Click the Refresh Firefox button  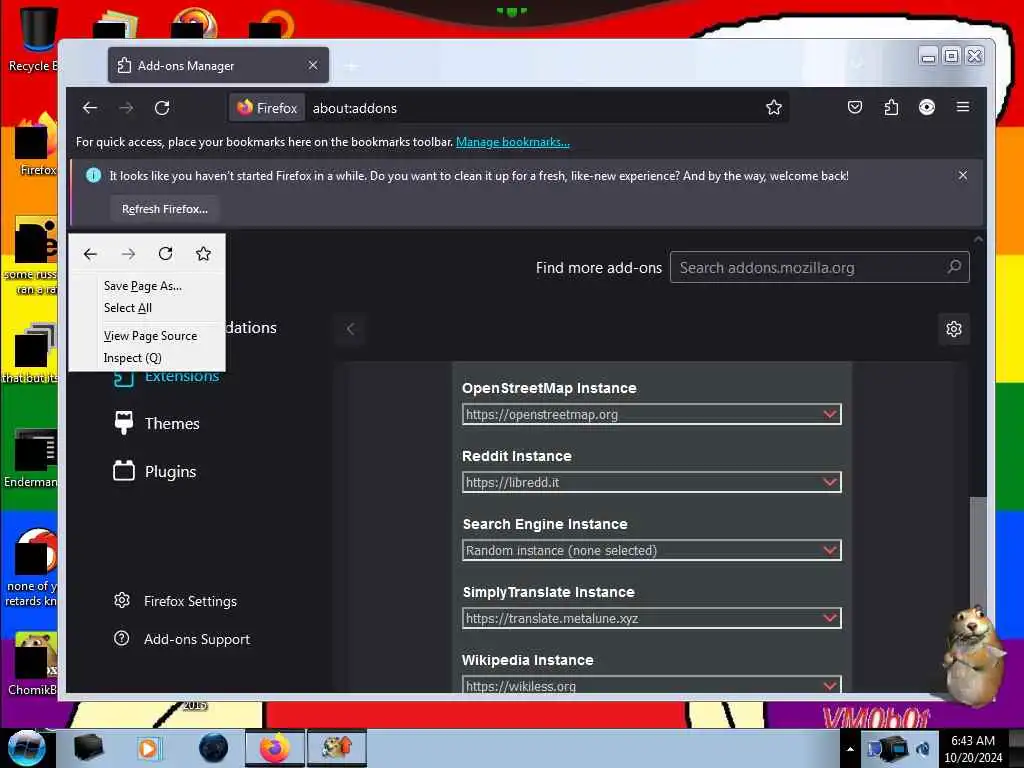pyautogui.click(x=165, y=209)
